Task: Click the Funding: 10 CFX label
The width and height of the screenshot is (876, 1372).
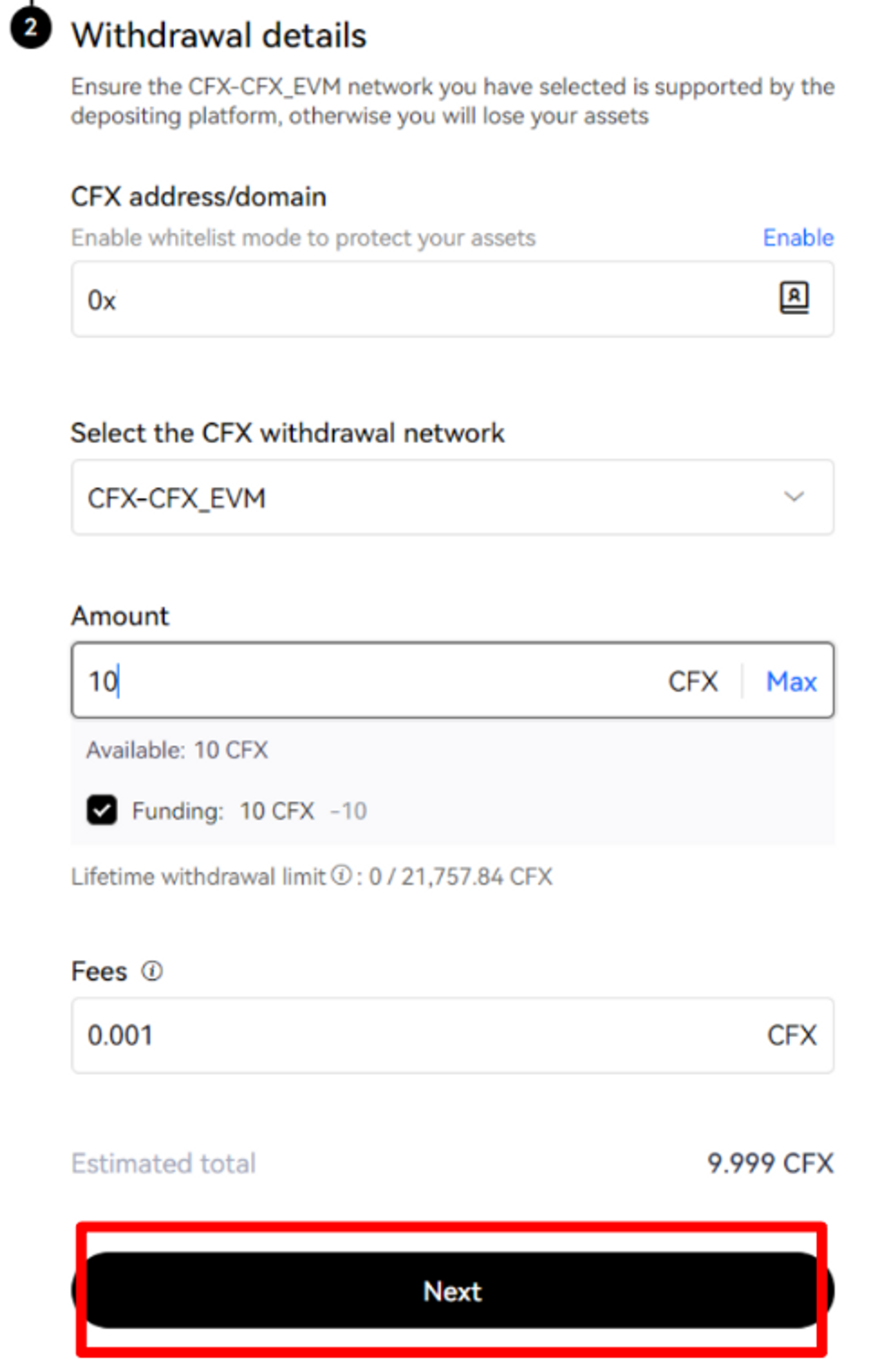Action: tap(222, 811)
